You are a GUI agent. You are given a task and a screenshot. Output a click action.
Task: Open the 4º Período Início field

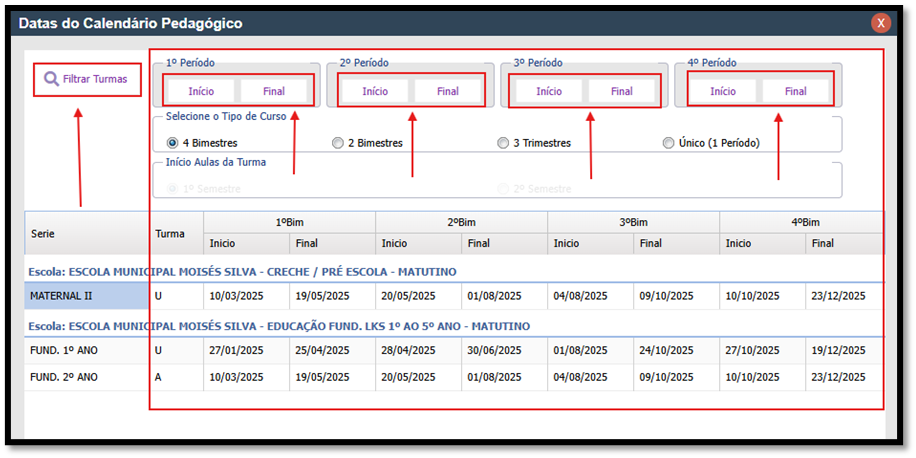click(x=723, y=91)
